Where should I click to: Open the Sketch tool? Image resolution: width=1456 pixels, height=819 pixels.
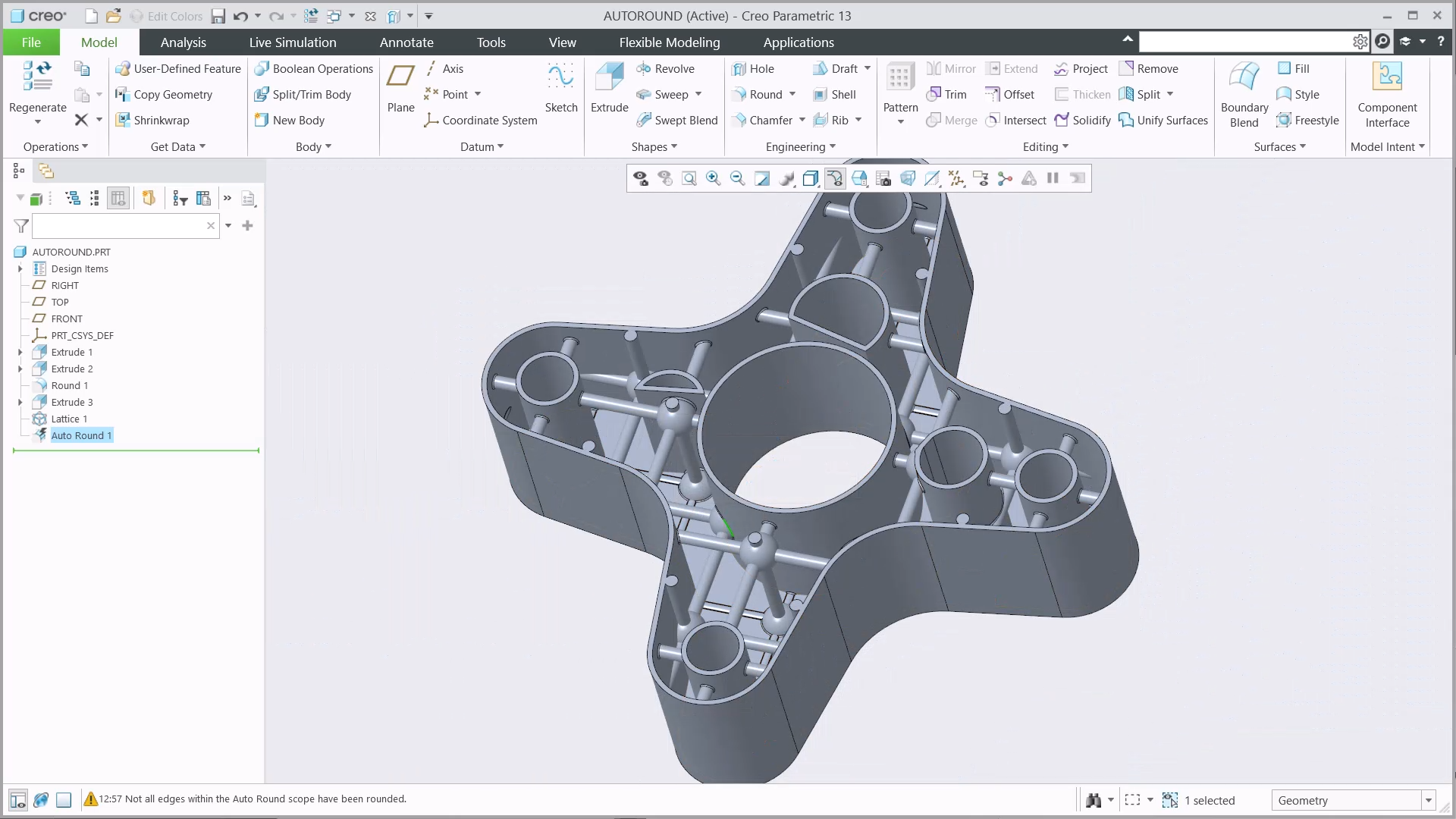click(x=561, y=88)
